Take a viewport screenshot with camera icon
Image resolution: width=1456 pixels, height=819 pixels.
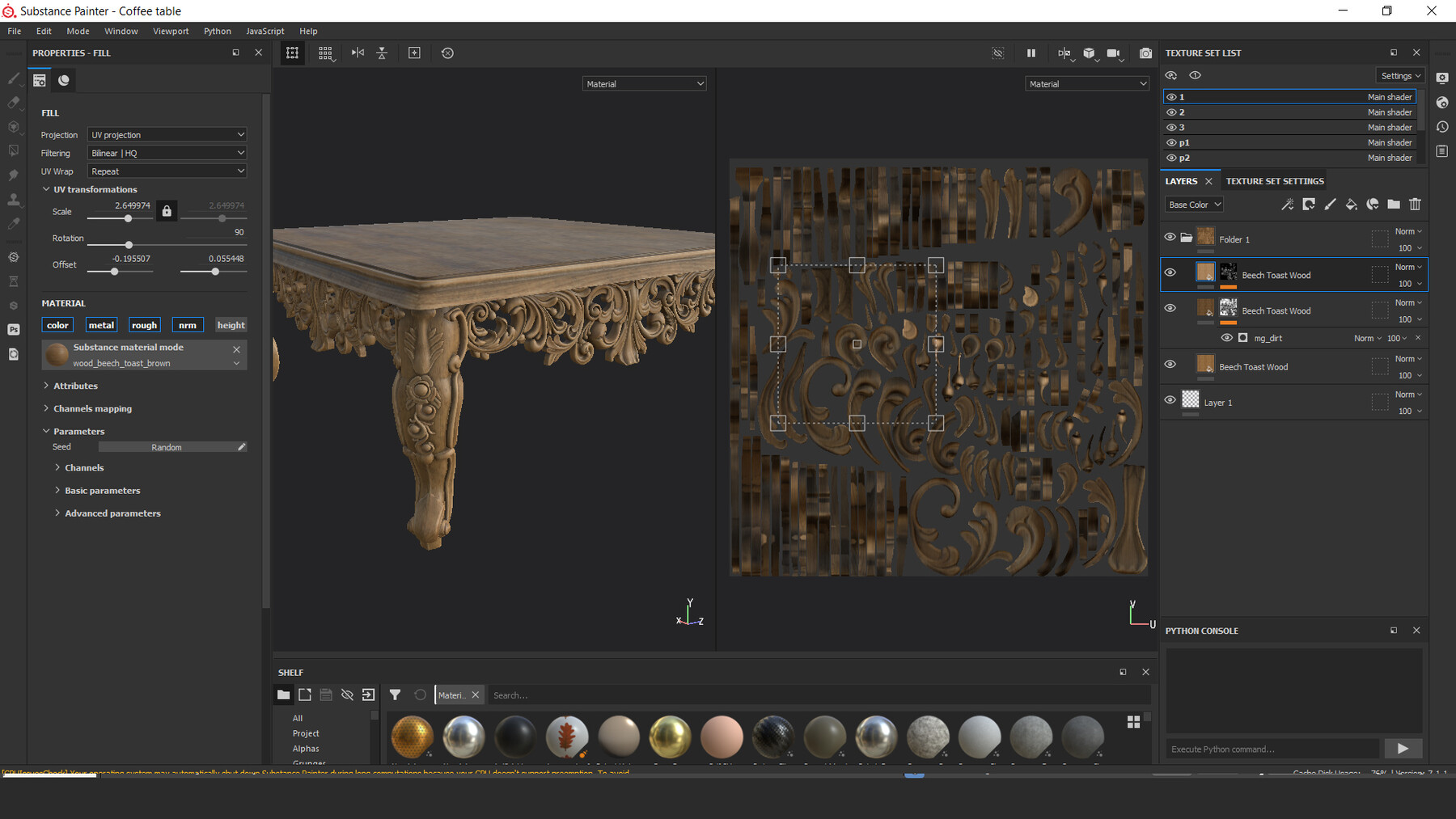coord(1145,53)
